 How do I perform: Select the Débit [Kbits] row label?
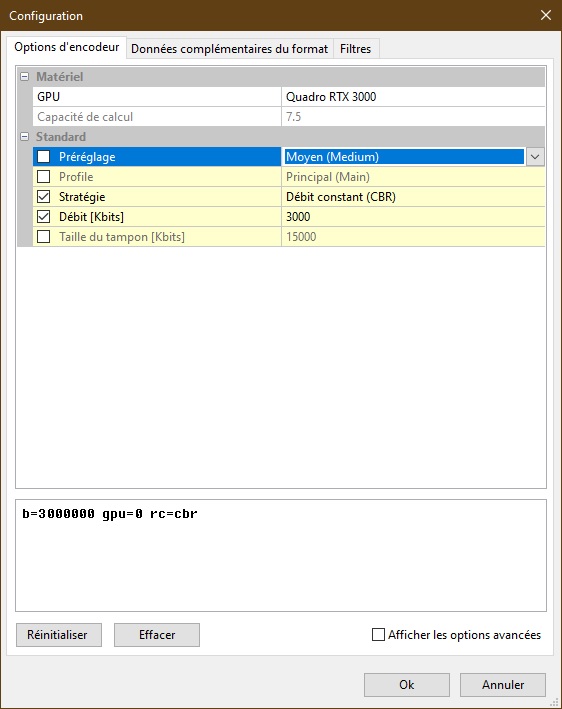(x=91, y=217)
